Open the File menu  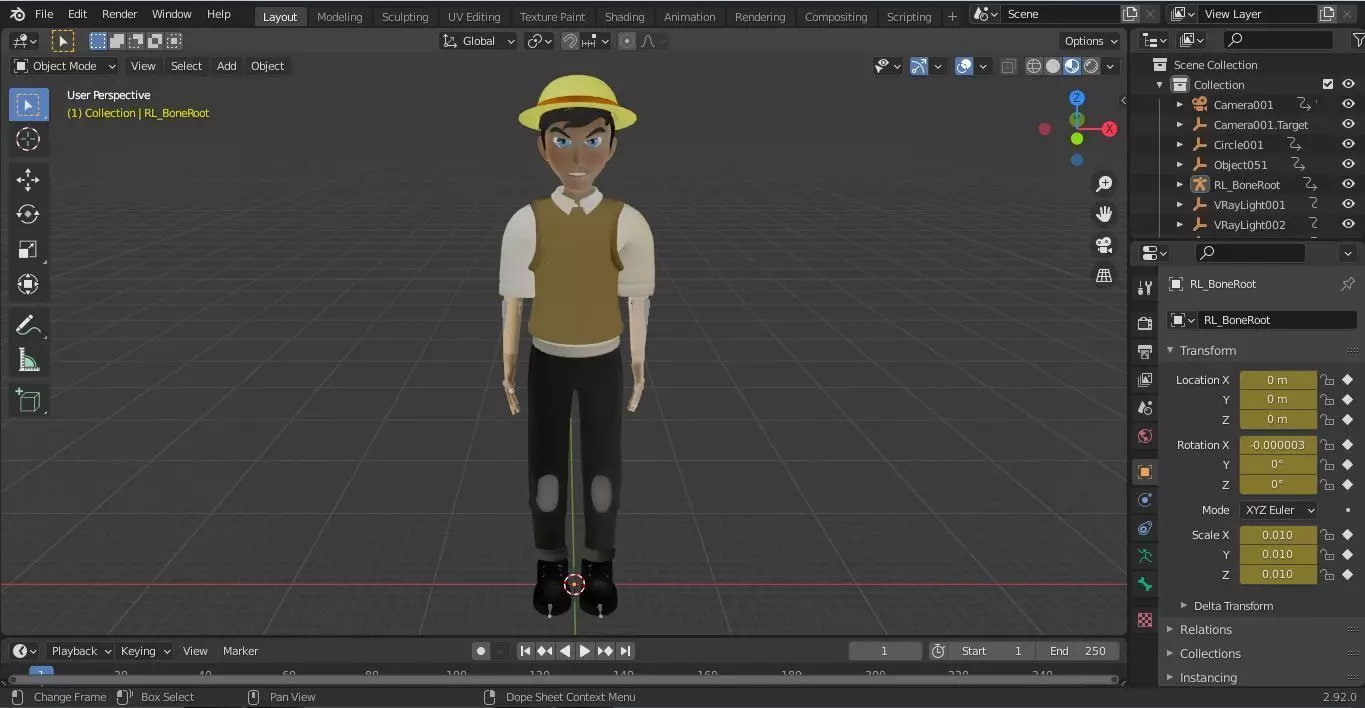click(44, 14)
